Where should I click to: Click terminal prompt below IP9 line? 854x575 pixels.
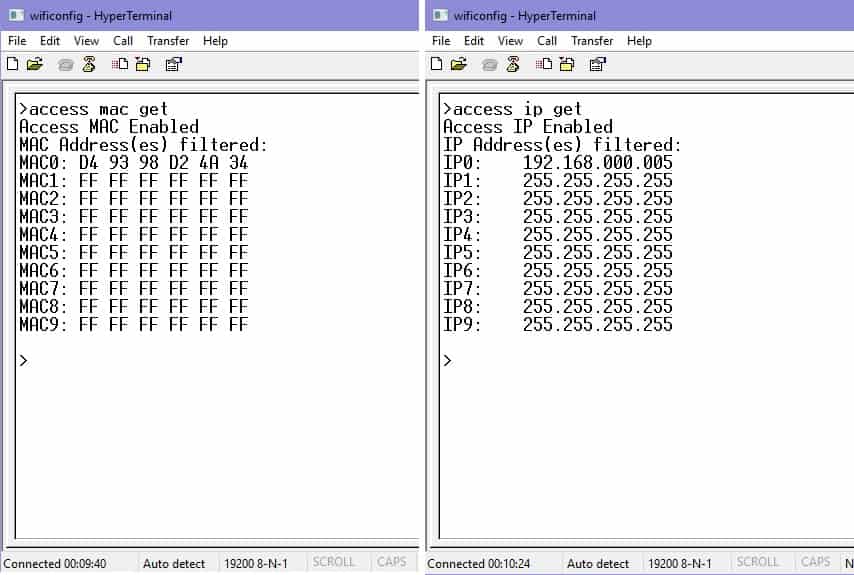point(448,361)
